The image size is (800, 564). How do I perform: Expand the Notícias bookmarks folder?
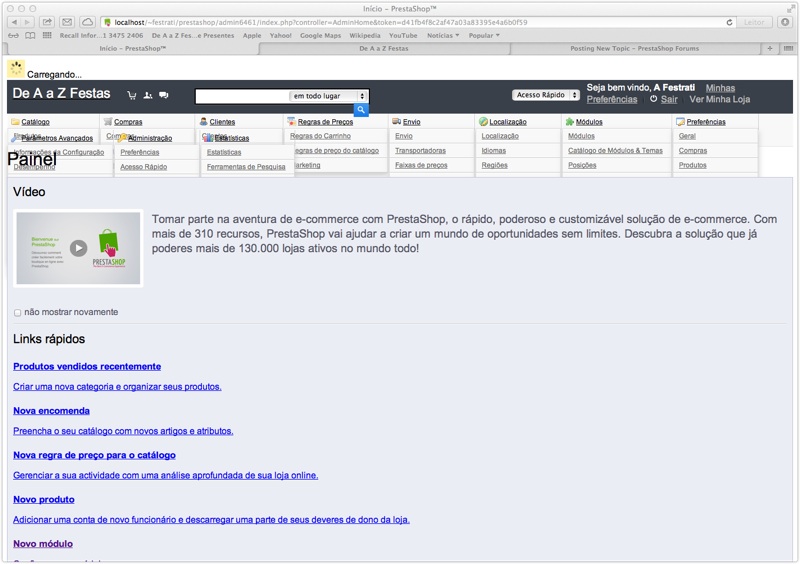443,36
